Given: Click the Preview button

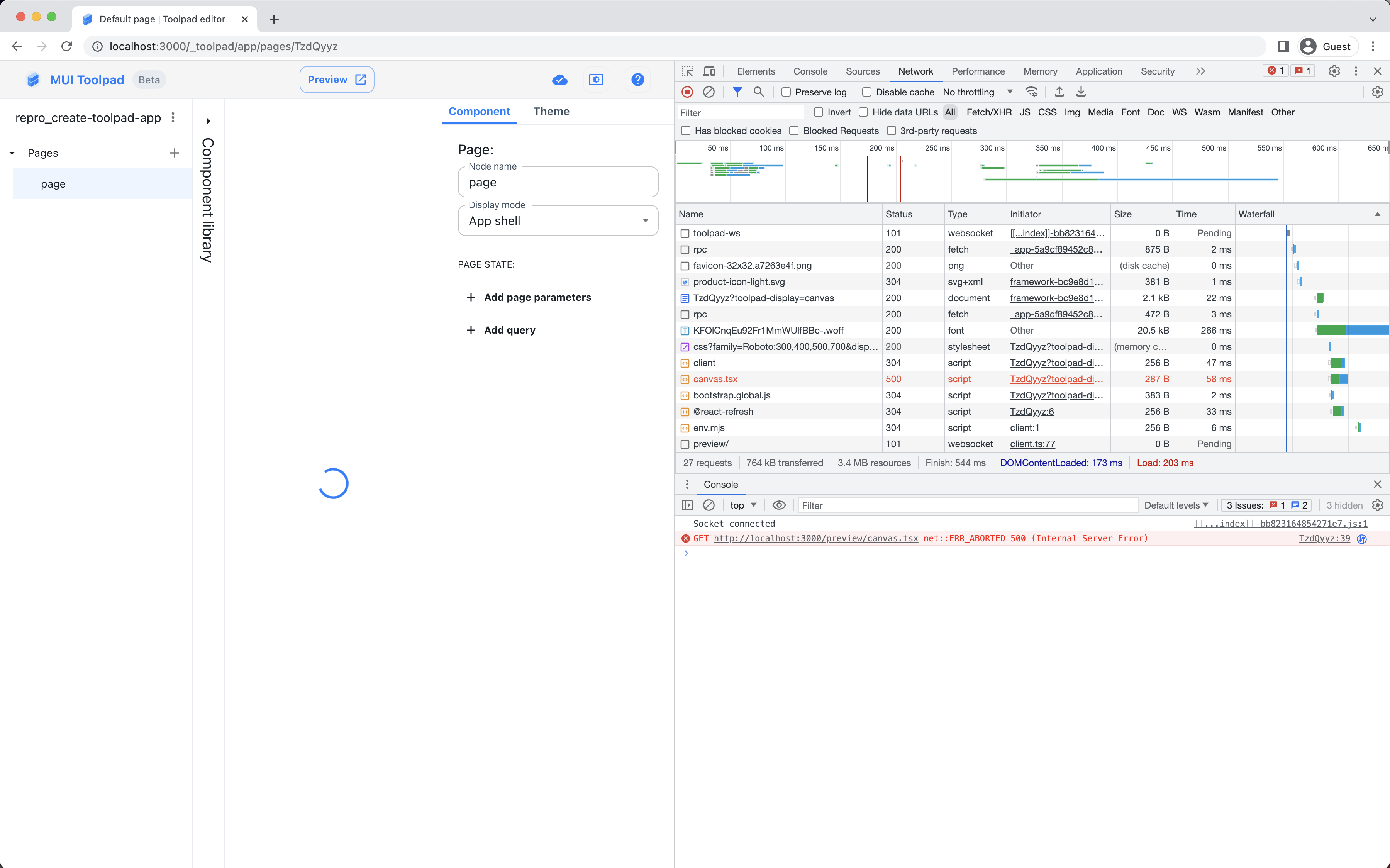Looking at the screenshot, I should pos(337,80).
